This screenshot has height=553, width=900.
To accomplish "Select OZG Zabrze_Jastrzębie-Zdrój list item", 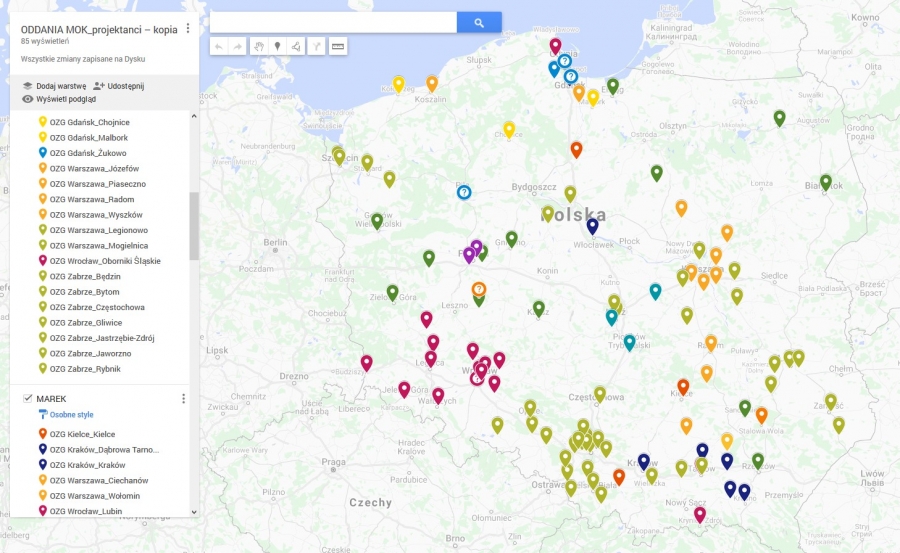I will 104,338.
